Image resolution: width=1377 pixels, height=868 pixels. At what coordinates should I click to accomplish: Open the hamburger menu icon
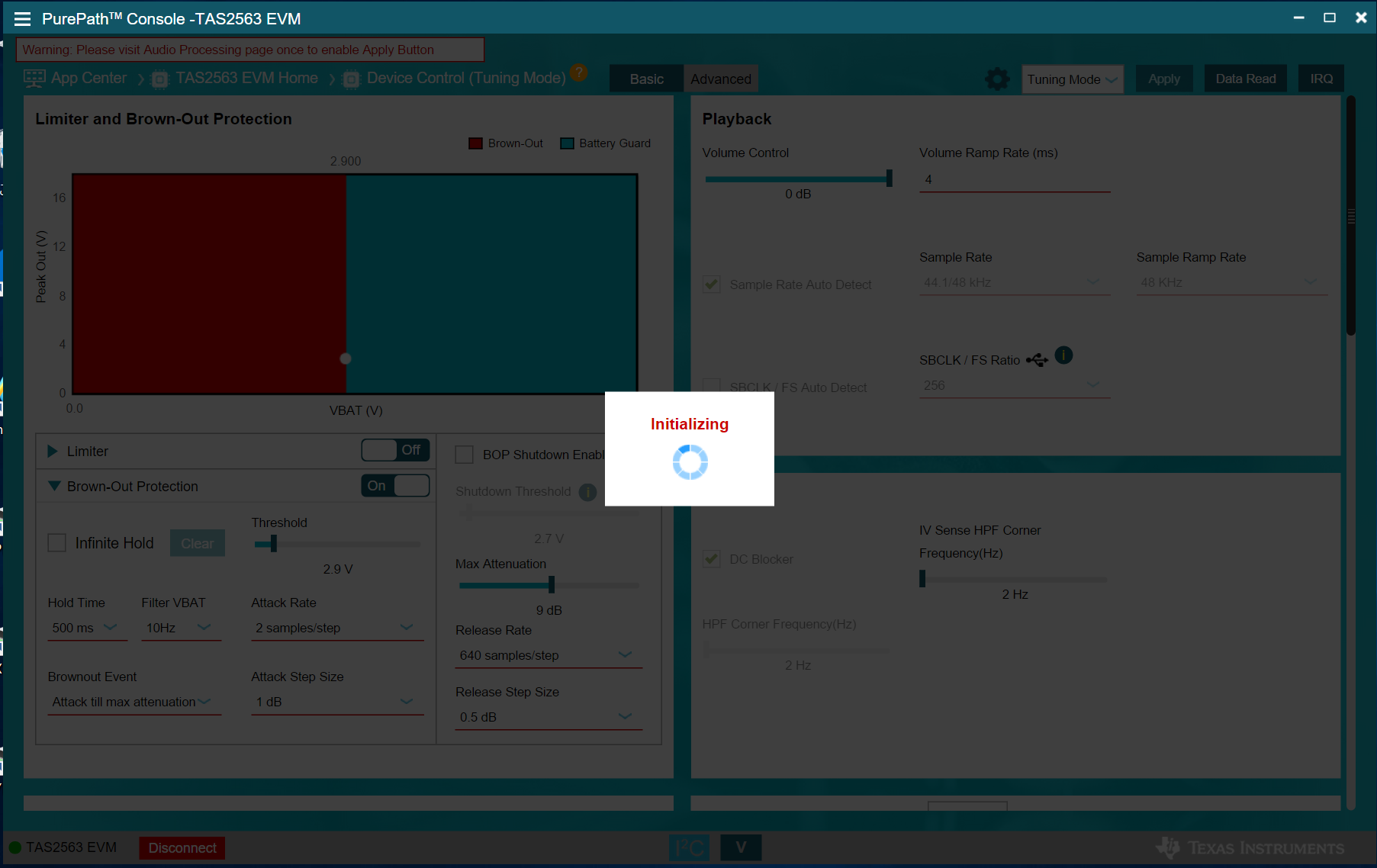coord(22,19)
